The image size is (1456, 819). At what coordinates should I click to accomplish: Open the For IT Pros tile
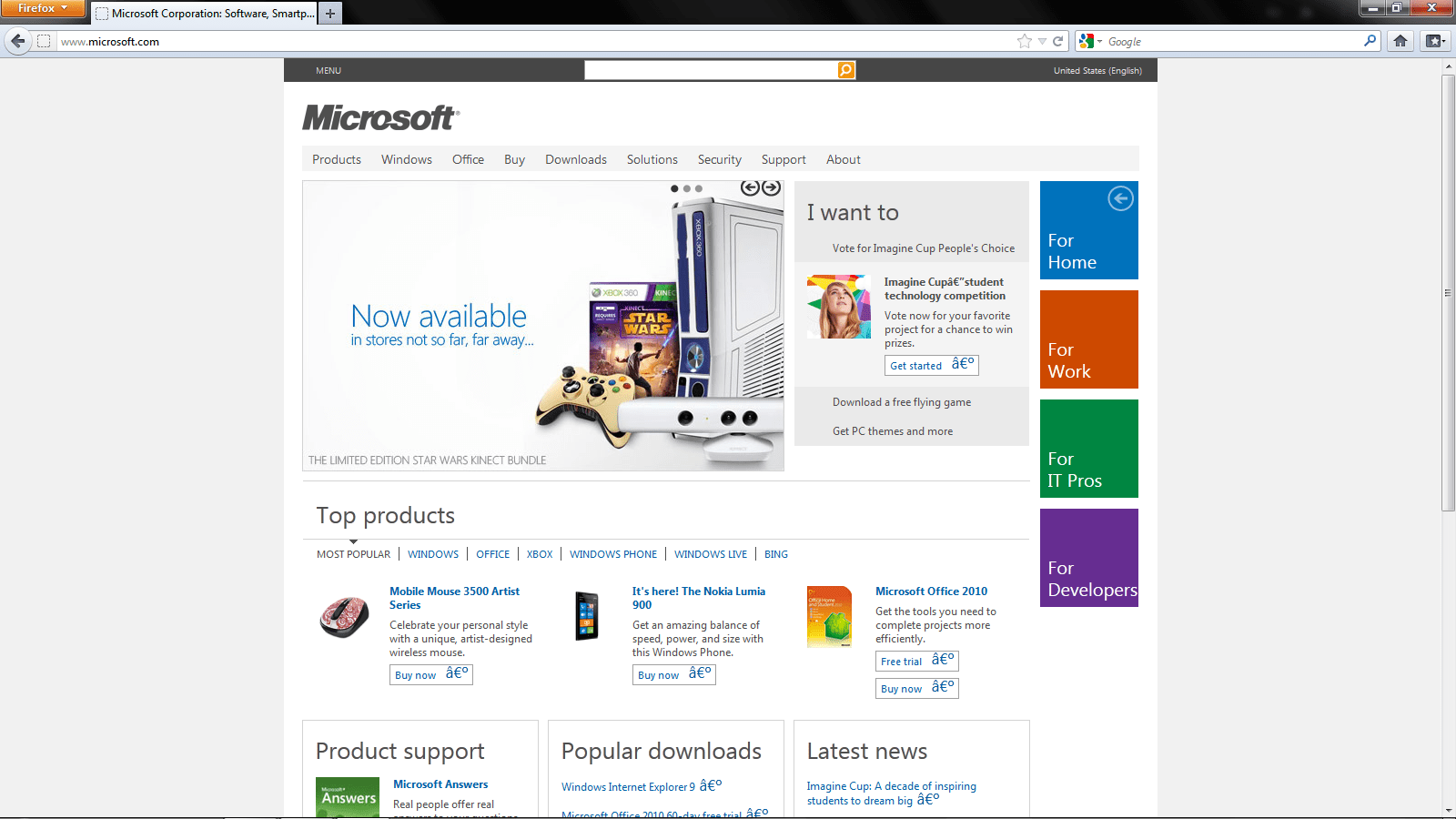click(1088, 449)
